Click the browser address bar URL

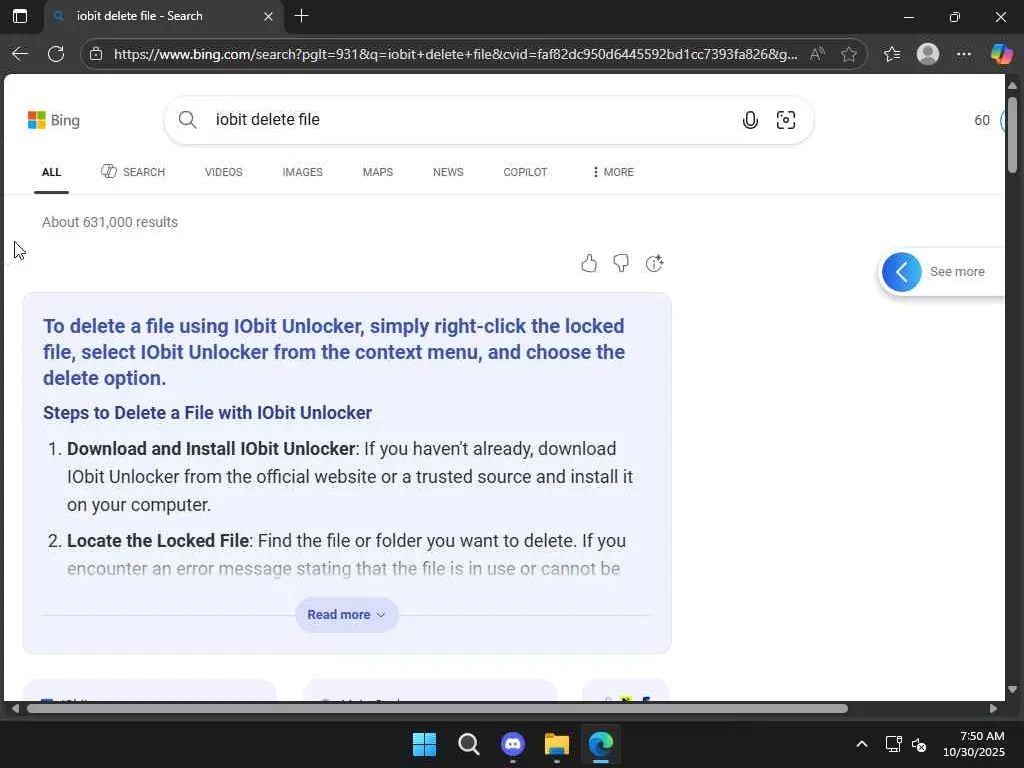[455, 54]
